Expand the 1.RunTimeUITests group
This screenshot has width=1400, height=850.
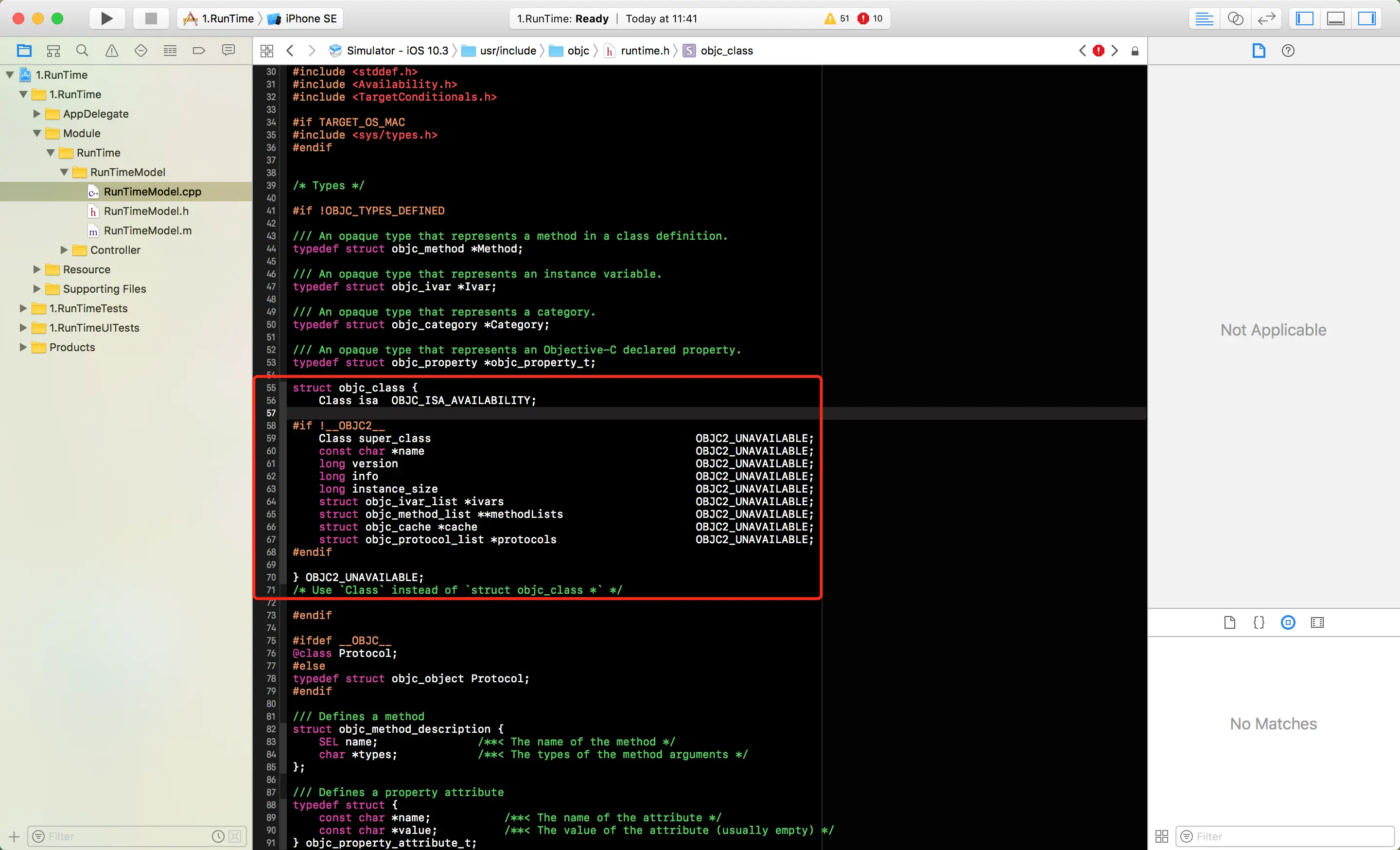tap(23, 327)
